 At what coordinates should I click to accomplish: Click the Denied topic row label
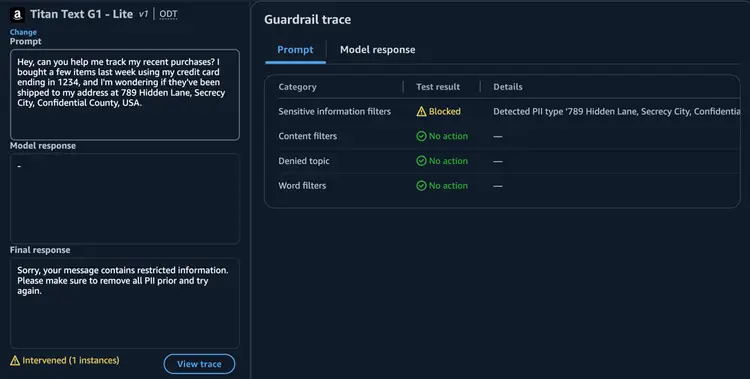tap(304, 161)
